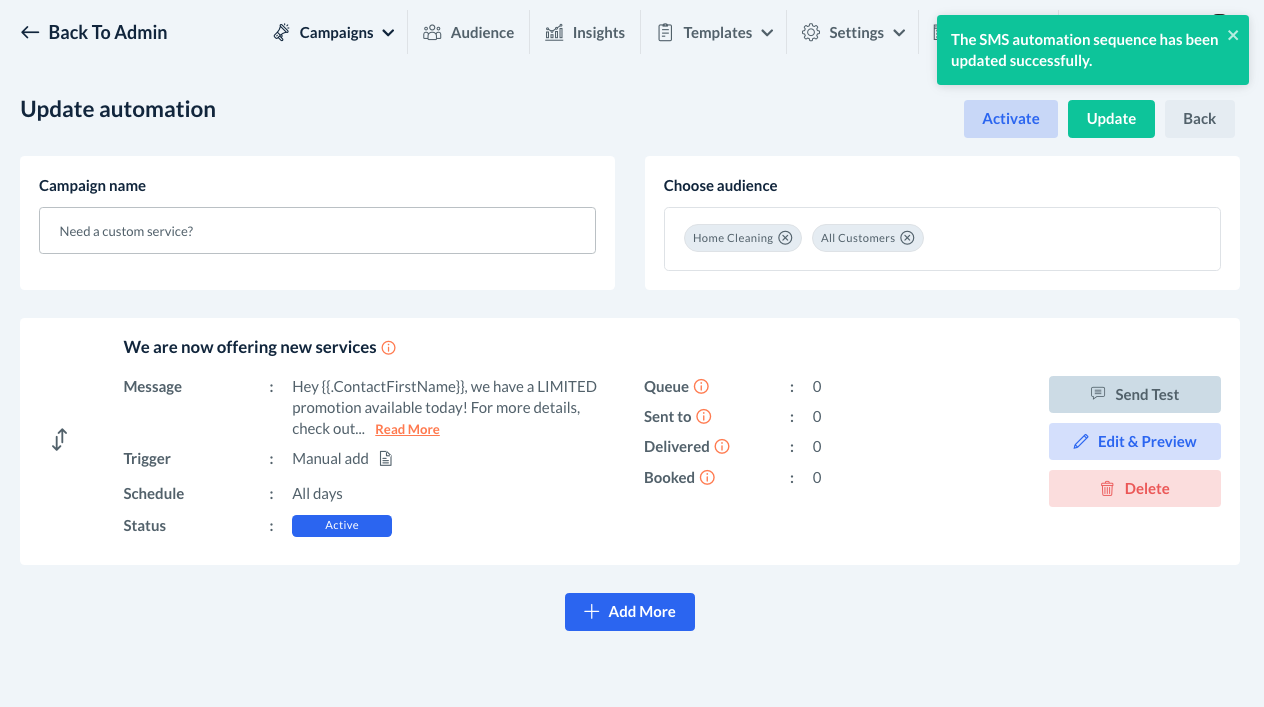1264x707 pixels.
Task: Click the Campaign name input field
Action: coord(317,231)
